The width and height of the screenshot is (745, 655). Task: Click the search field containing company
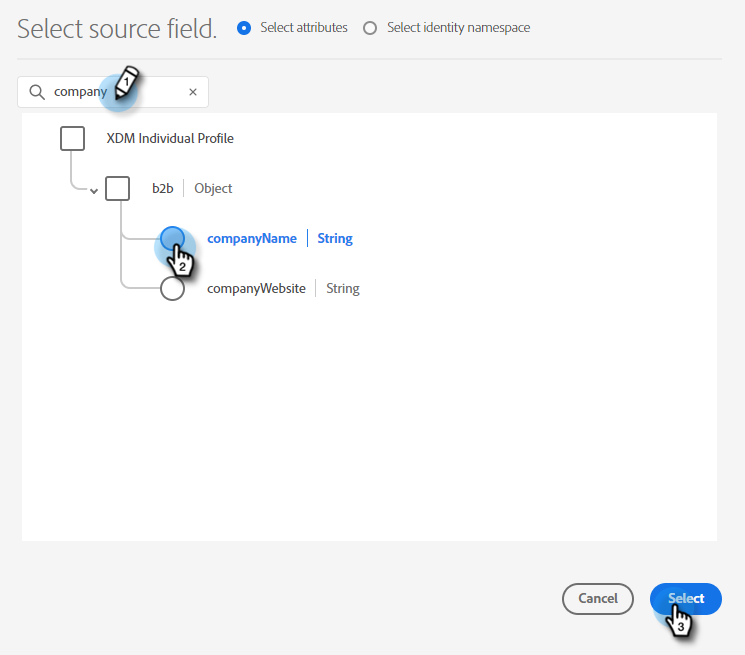112,92
